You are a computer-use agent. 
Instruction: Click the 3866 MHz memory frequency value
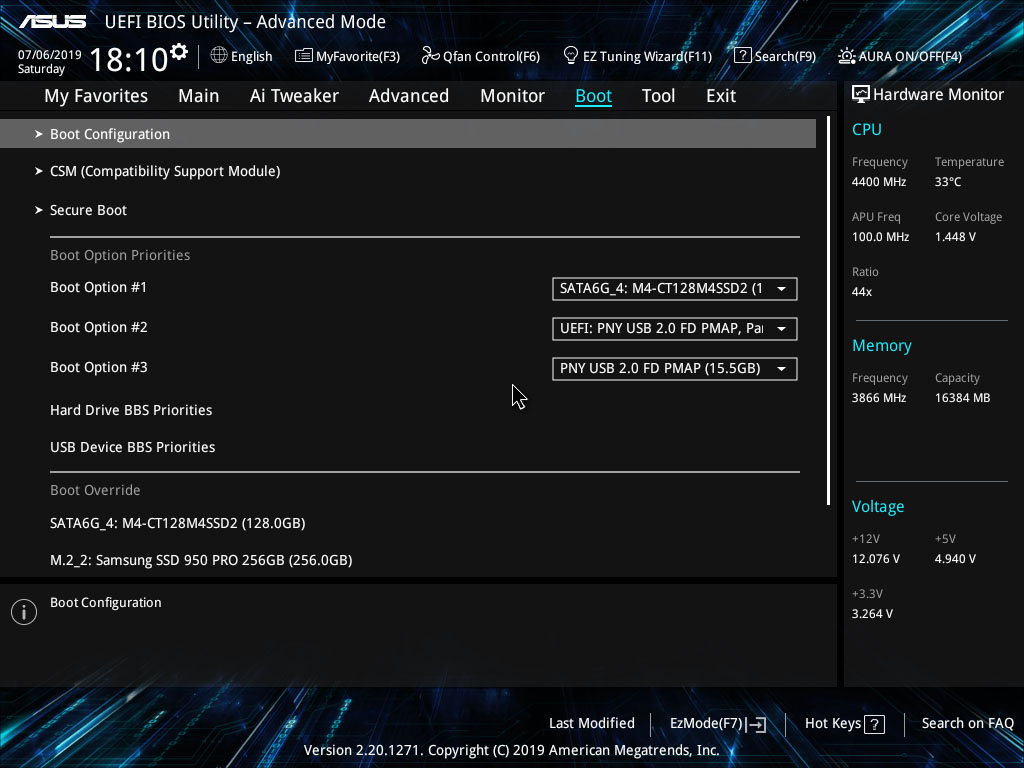pyautogui.click(x=878, y=398)
